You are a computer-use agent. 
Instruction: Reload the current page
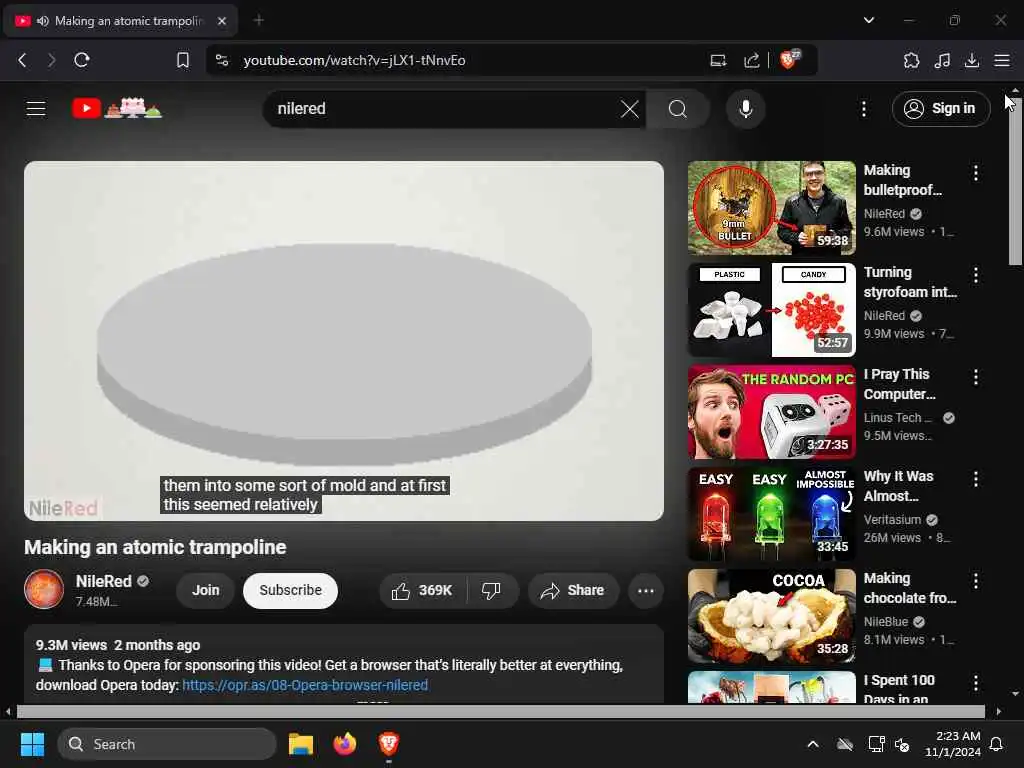82,60
